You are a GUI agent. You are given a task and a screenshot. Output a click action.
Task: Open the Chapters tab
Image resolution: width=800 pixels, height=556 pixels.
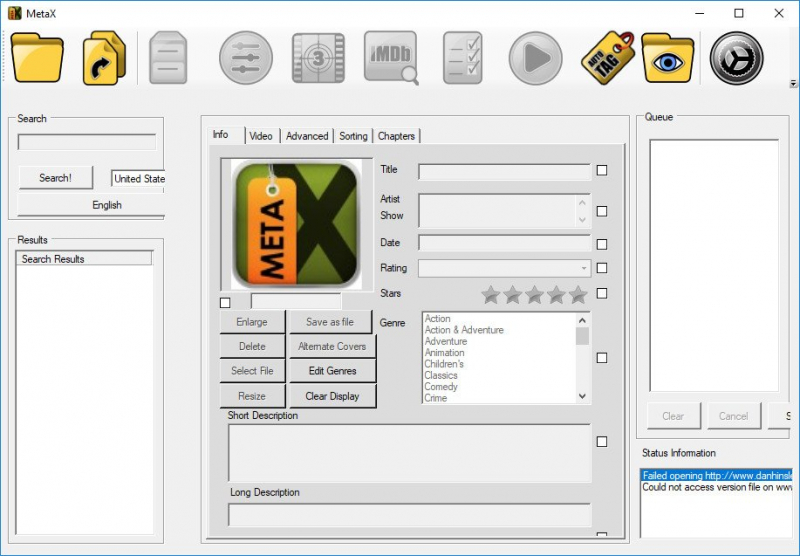pos(396,136)
